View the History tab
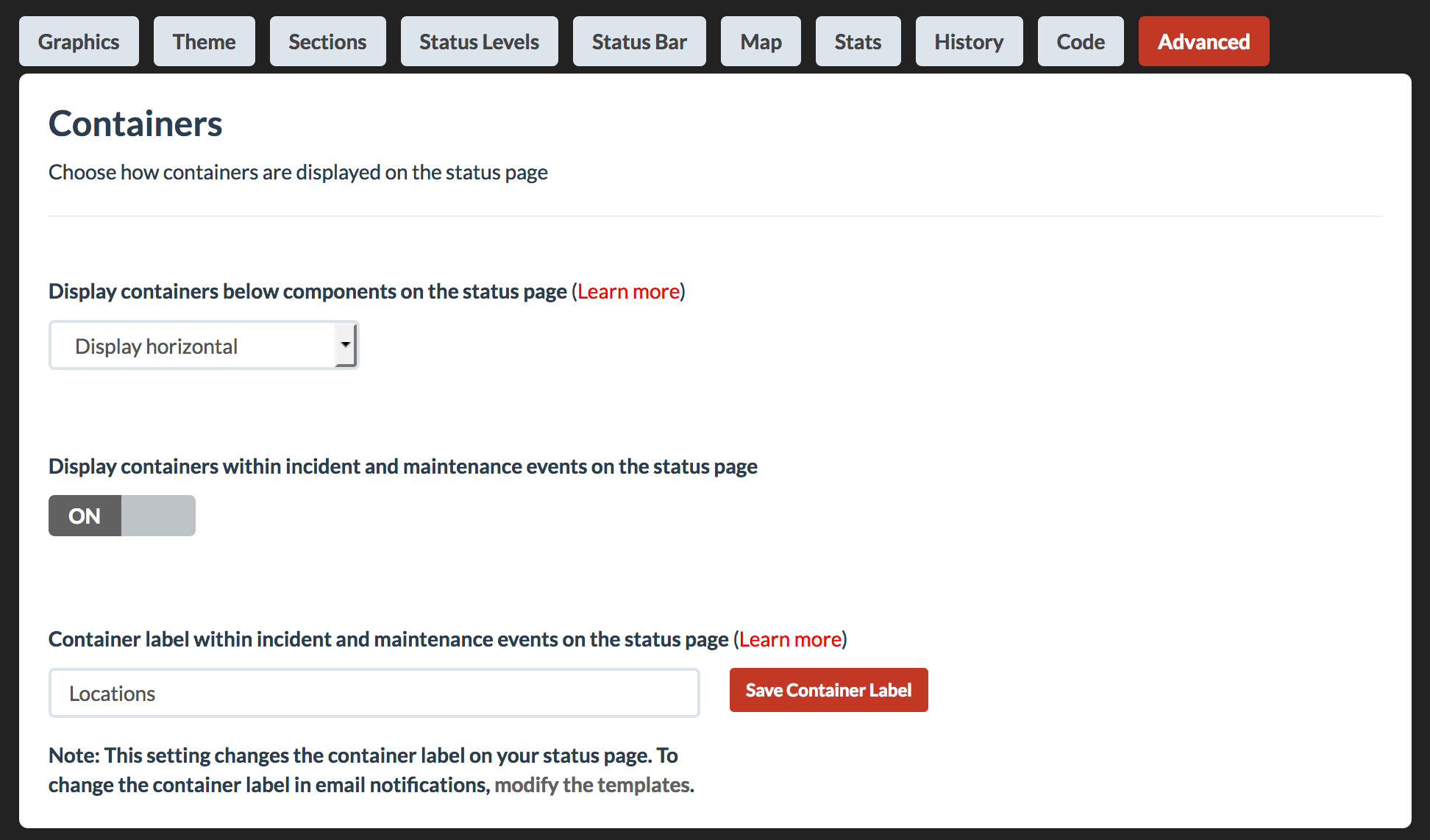Viewport: 1430px width, 840px height. coord(969,41)
